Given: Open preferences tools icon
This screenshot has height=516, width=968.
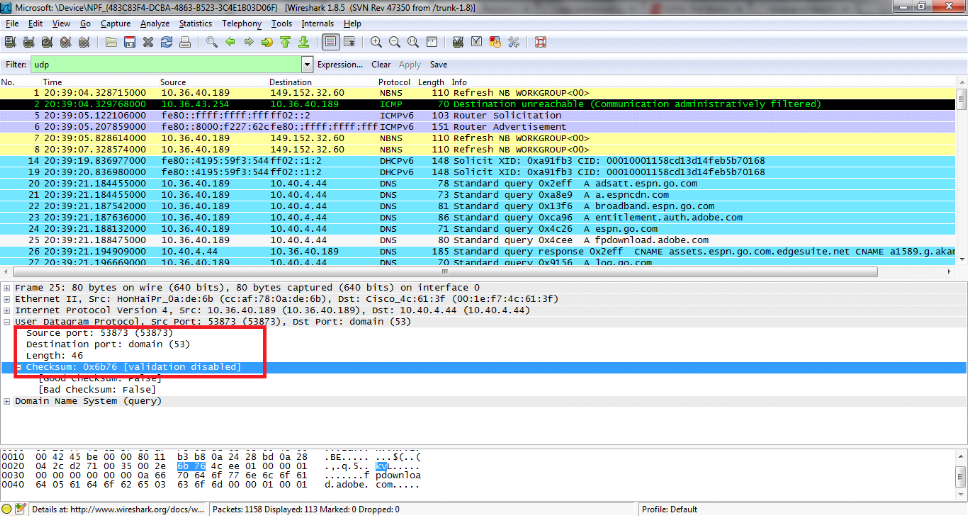Looking at the screenshot, I should [x=514, y=42].
